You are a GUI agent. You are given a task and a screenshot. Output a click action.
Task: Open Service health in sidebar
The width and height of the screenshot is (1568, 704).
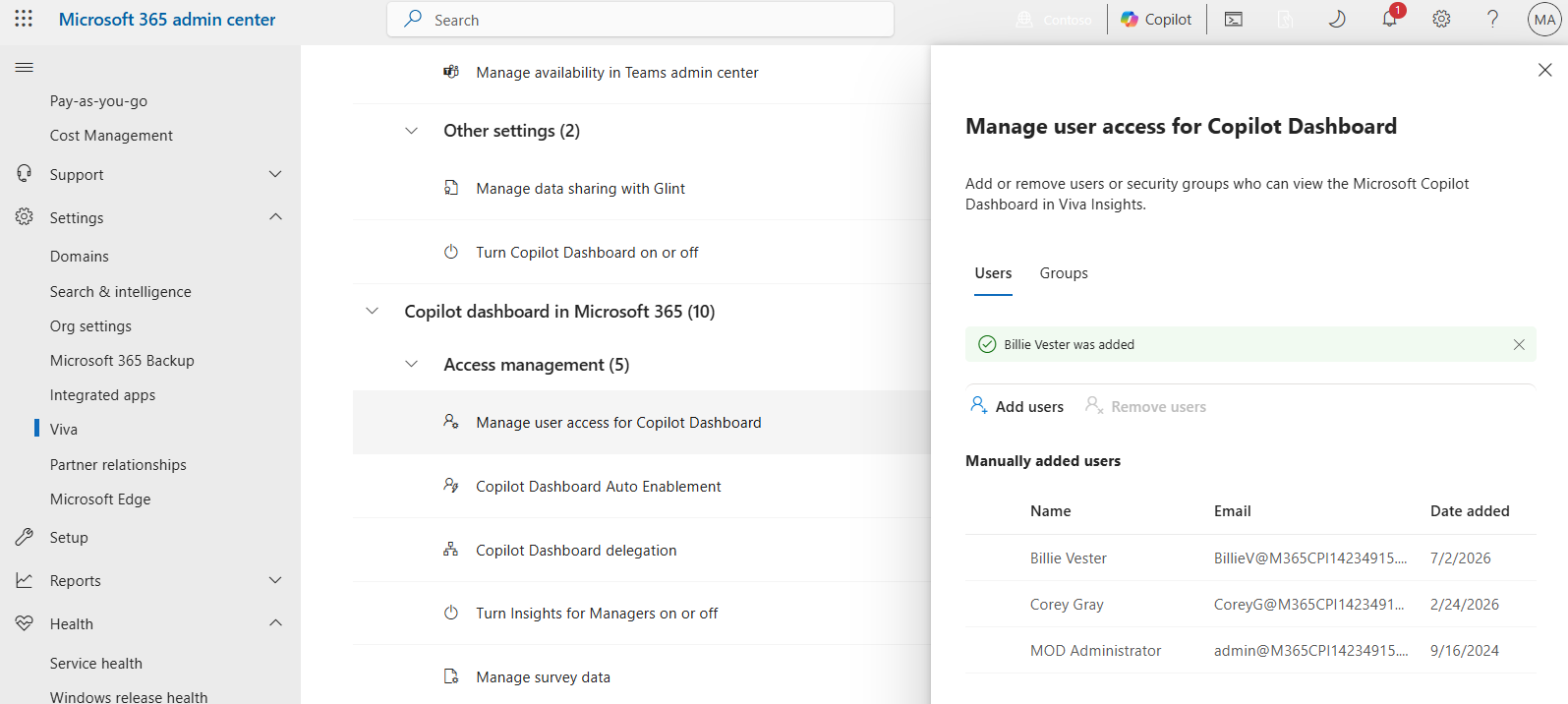(96, 663)
